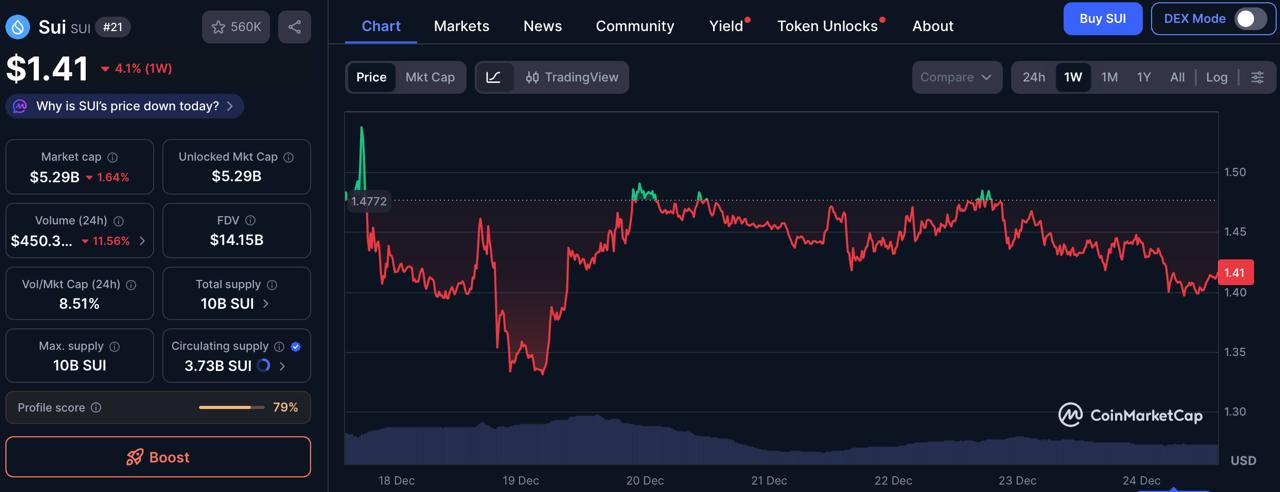This screenshot has height=492, width=1280.
Task: Click the CoinMarketCap watermark logo
Action: click(1131, 414)
